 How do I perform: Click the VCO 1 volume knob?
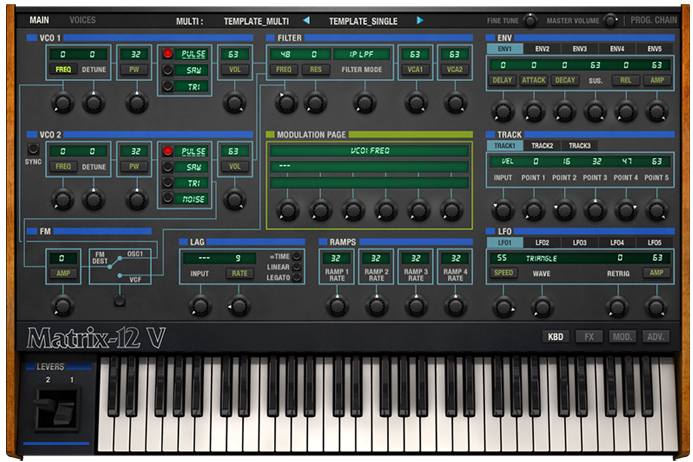point(234,103)
